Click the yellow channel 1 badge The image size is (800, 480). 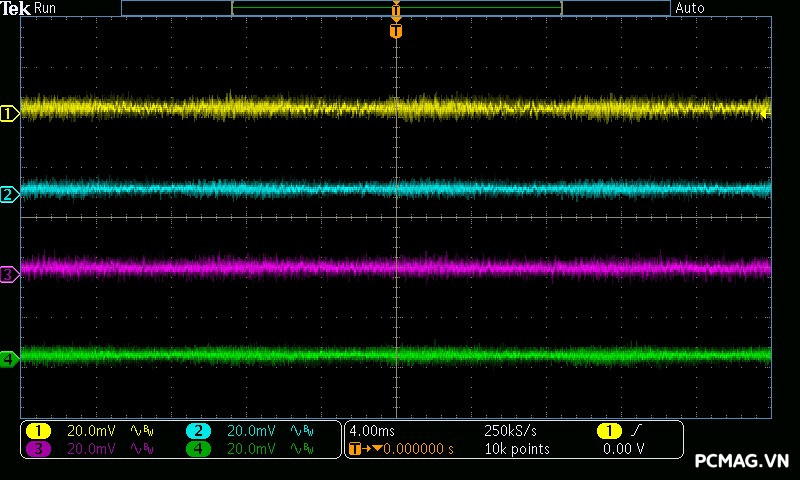point(38,430)
